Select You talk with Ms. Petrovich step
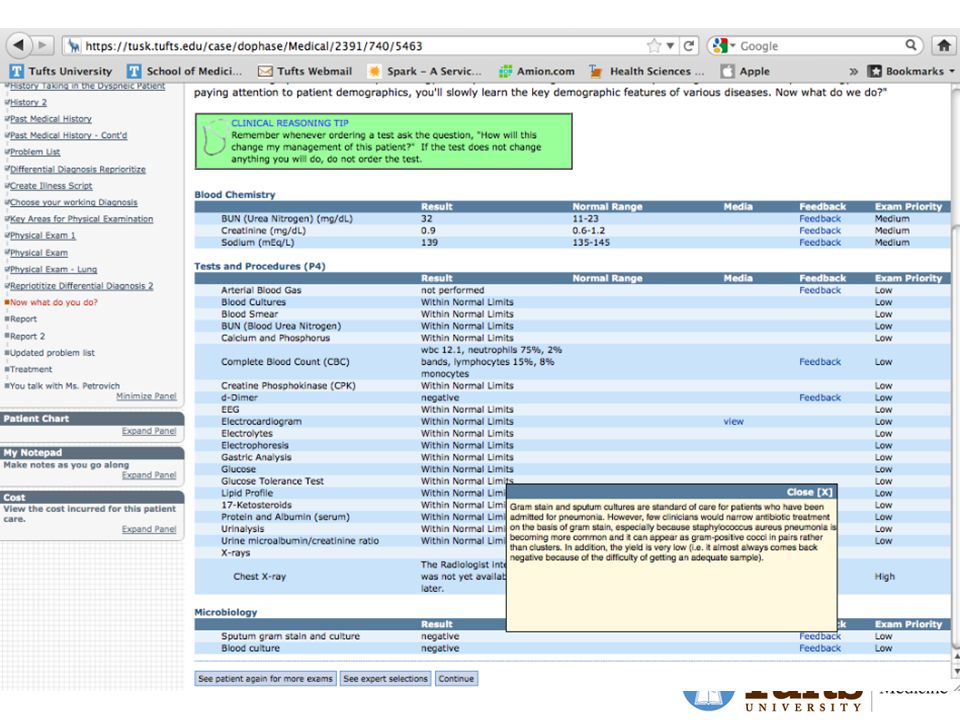Screen dimensions: 960x720 65,386
